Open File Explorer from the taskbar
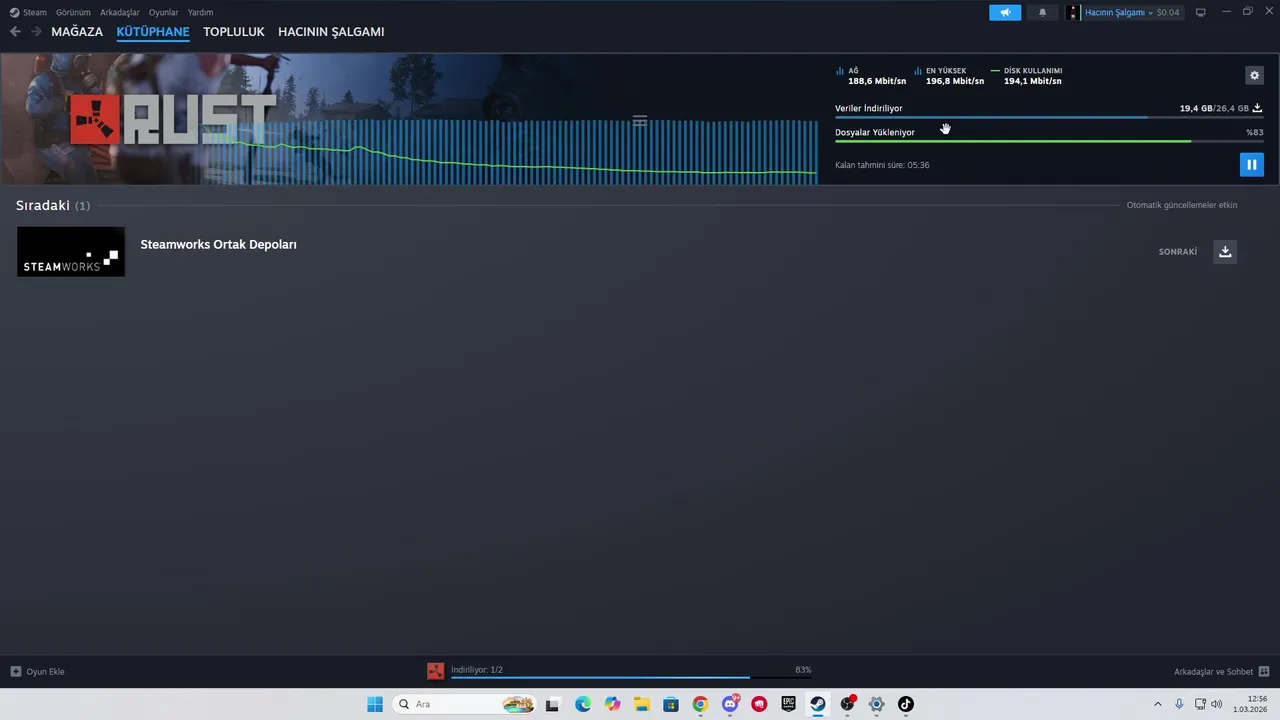Viewport: 1280px width, 720px height. pos(641,704)
